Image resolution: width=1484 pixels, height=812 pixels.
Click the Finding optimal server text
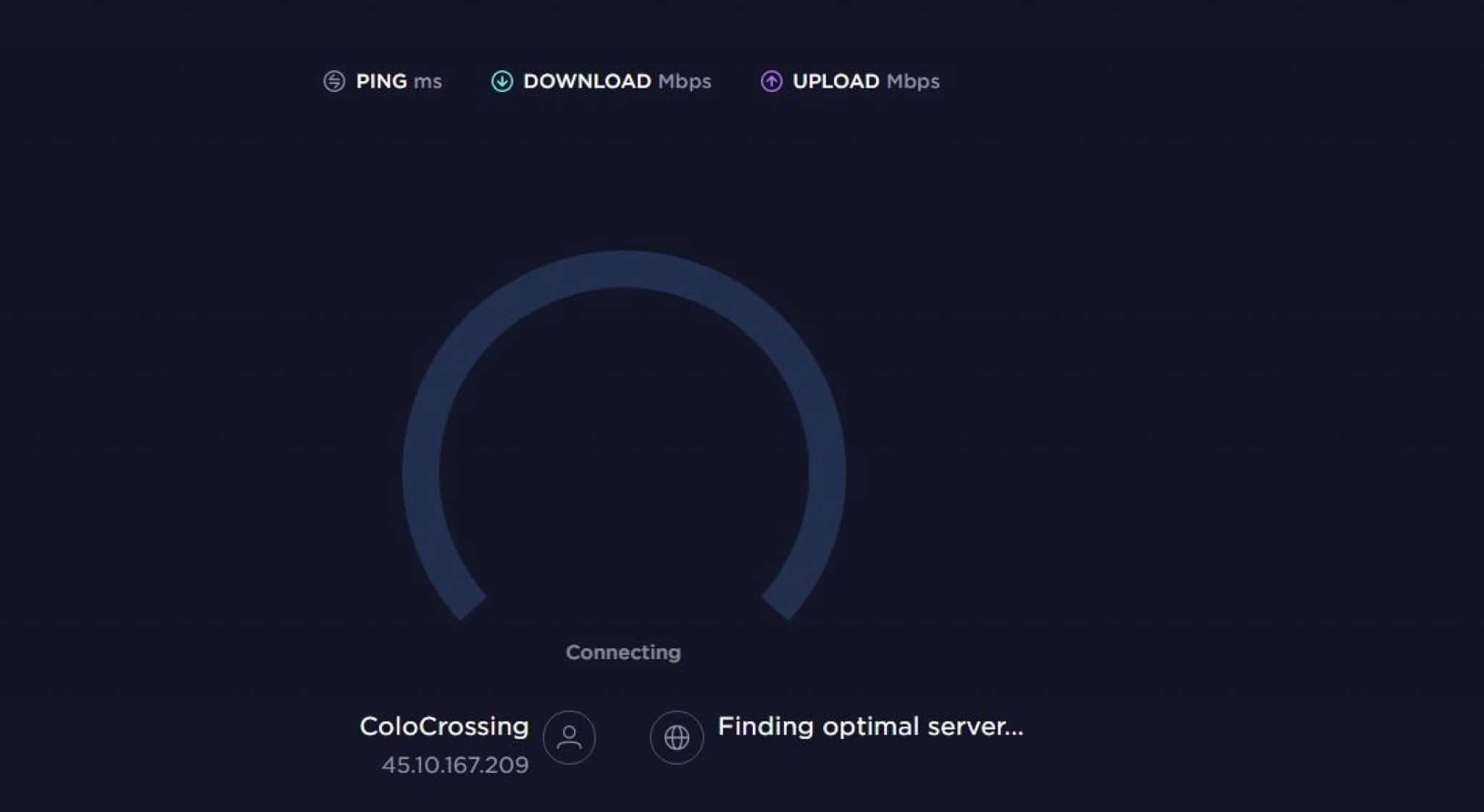click(x=870, y=727)
